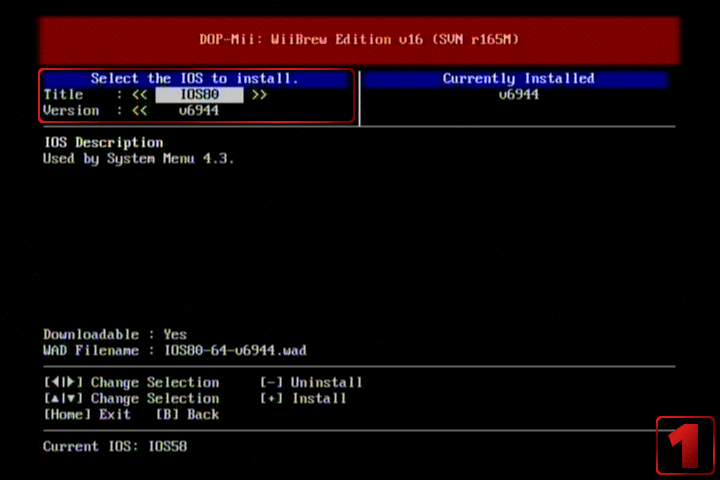Click the [+] Install option

(x=303, y=398)
